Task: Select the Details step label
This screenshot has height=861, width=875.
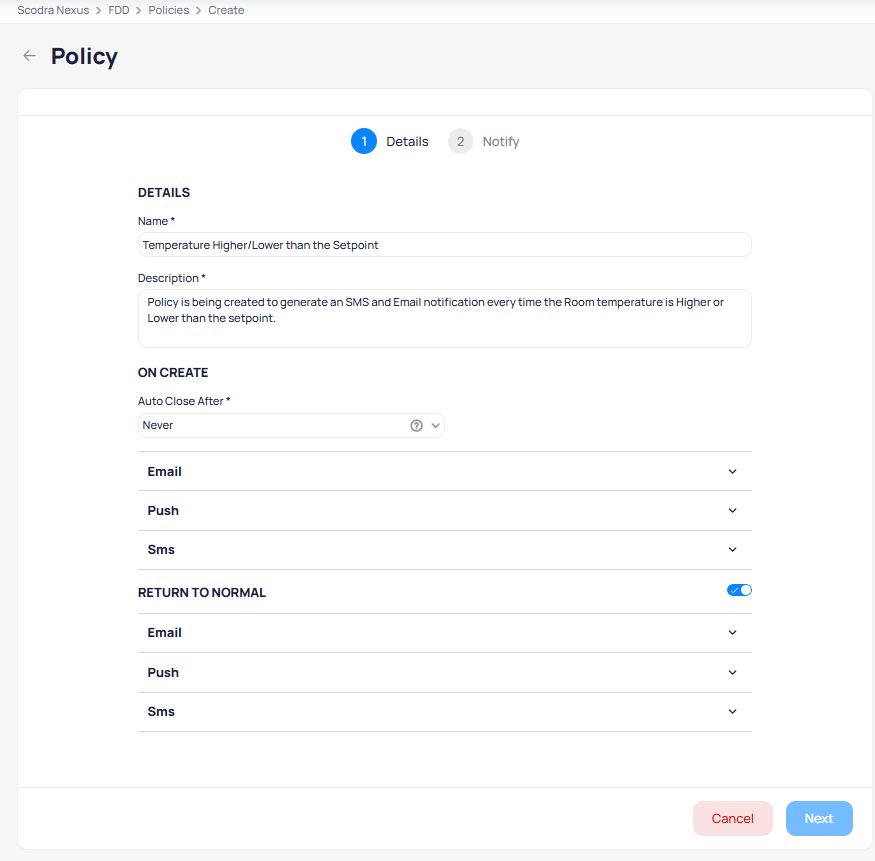Action: 407,142
